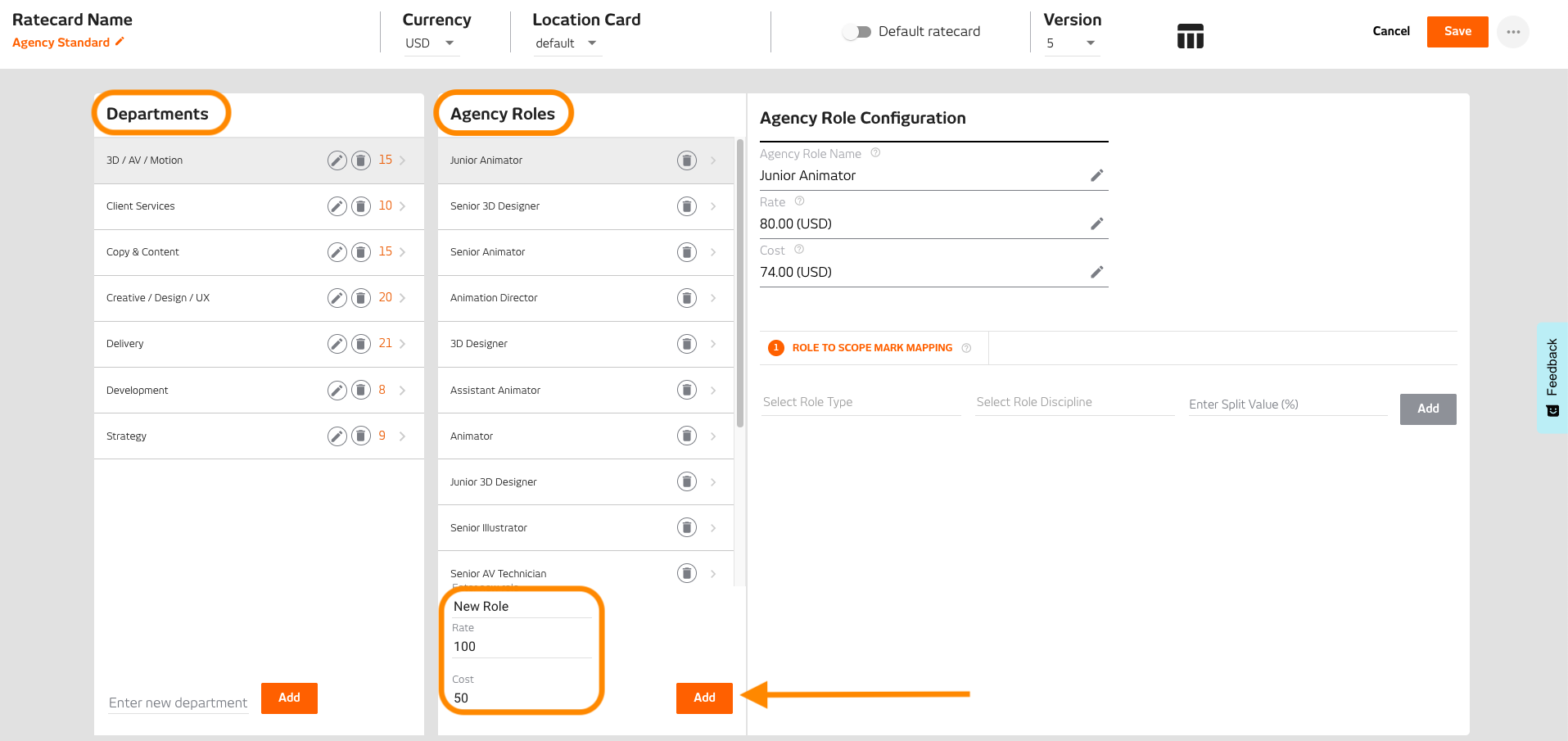Edit the Rate value pencil icon
Screen dimensions: 1568x741
[x=1097, y=224]
